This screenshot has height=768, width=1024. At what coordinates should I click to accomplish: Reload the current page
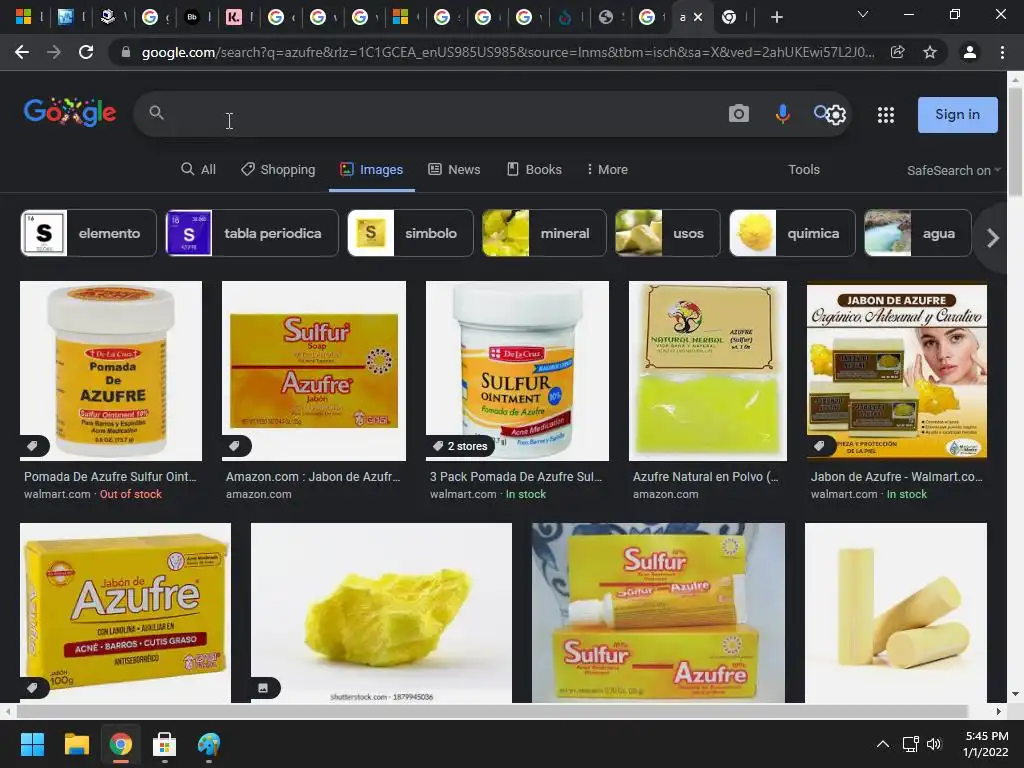click(x=86, y=52)
